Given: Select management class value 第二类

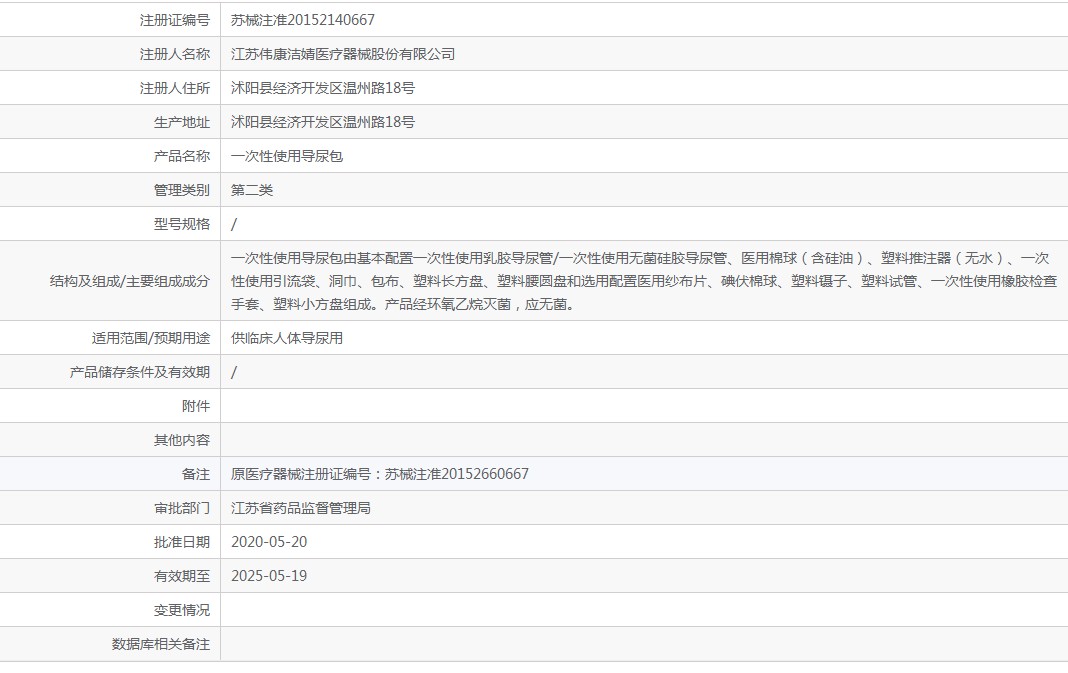Looking at the screenshot, I should 251,190.
